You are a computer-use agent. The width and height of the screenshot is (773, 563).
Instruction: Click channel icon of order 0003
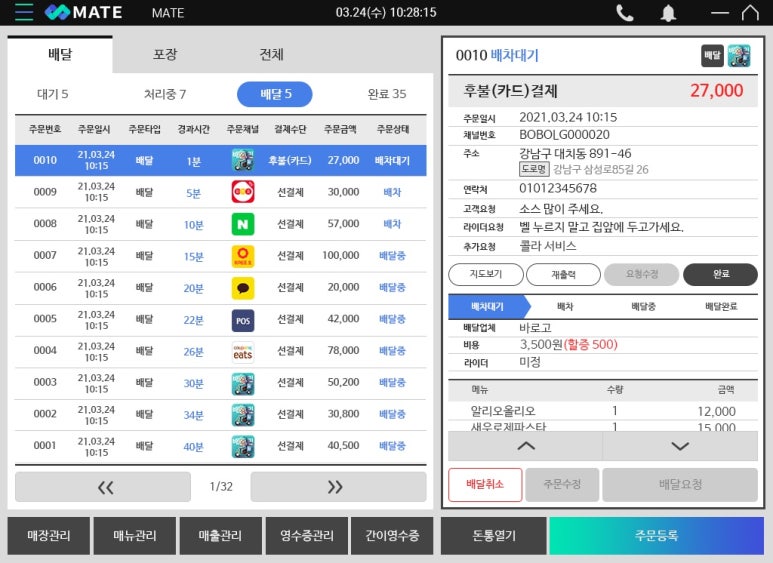243,383
